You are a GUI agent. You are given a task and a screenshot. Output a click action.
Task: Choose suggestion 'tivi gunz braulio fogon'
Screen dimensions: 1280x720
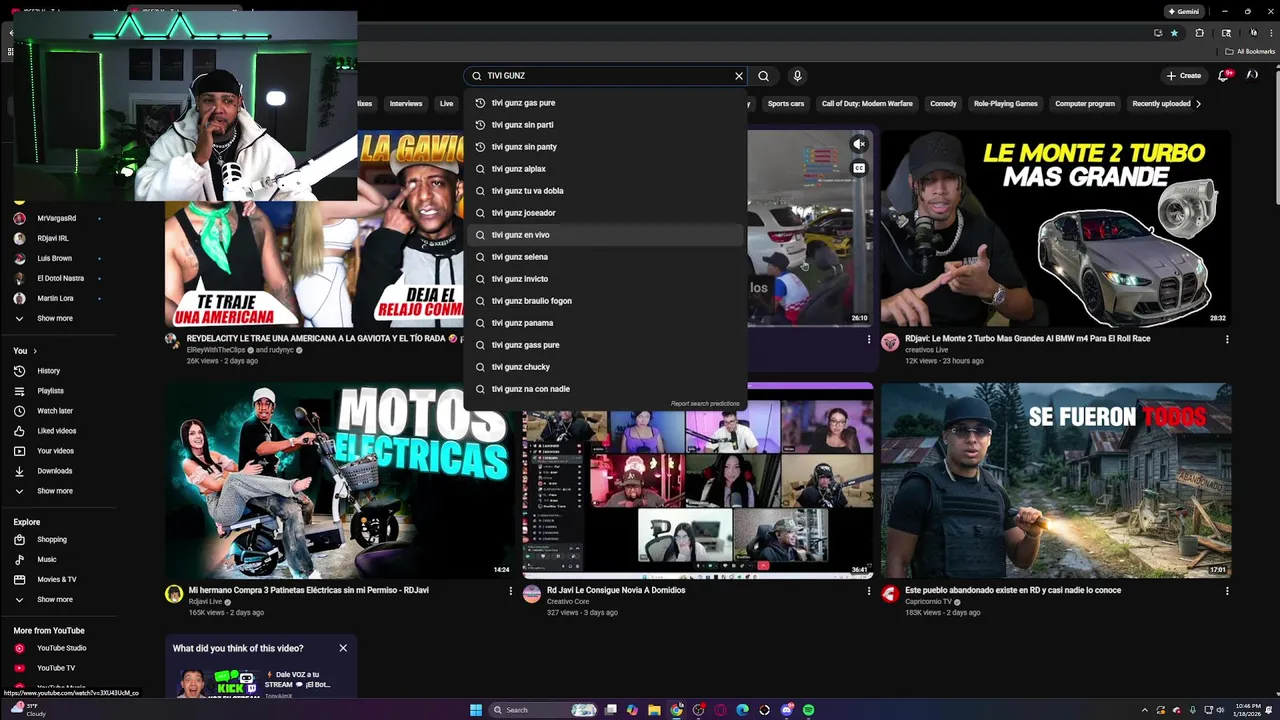pos(606,301)
